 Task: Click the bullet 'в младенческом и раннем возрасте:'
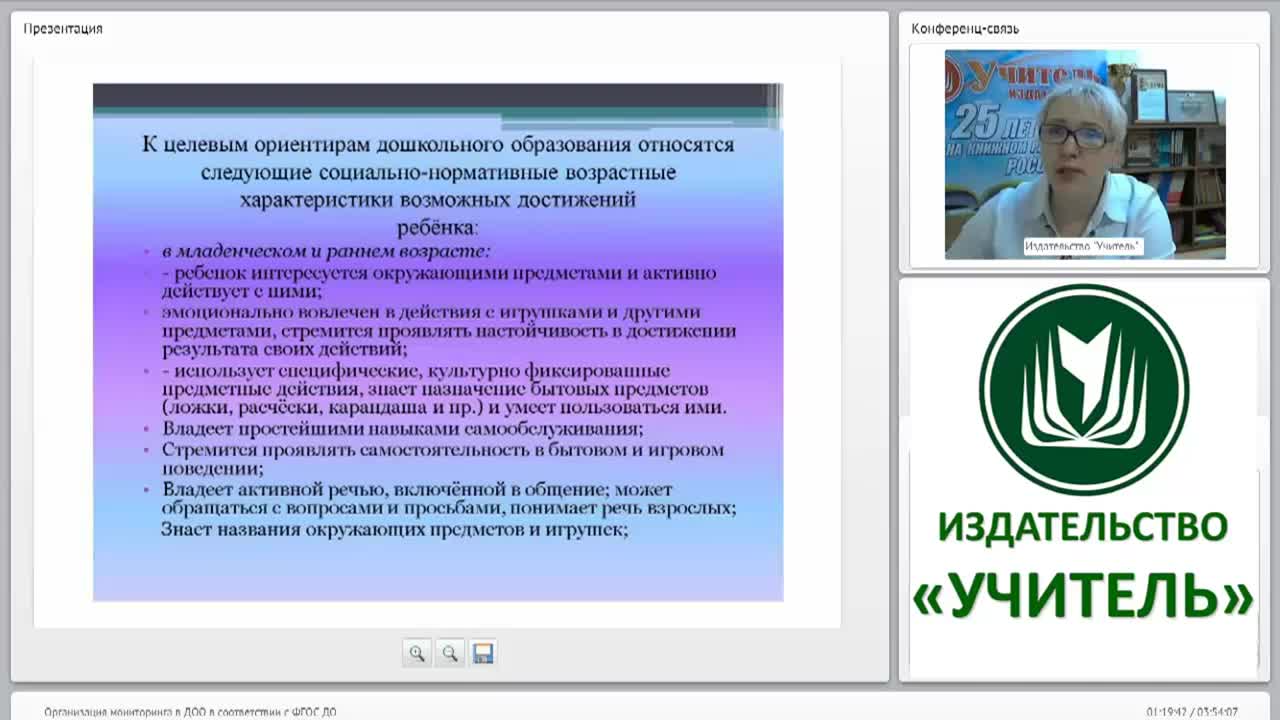[326, 251]
